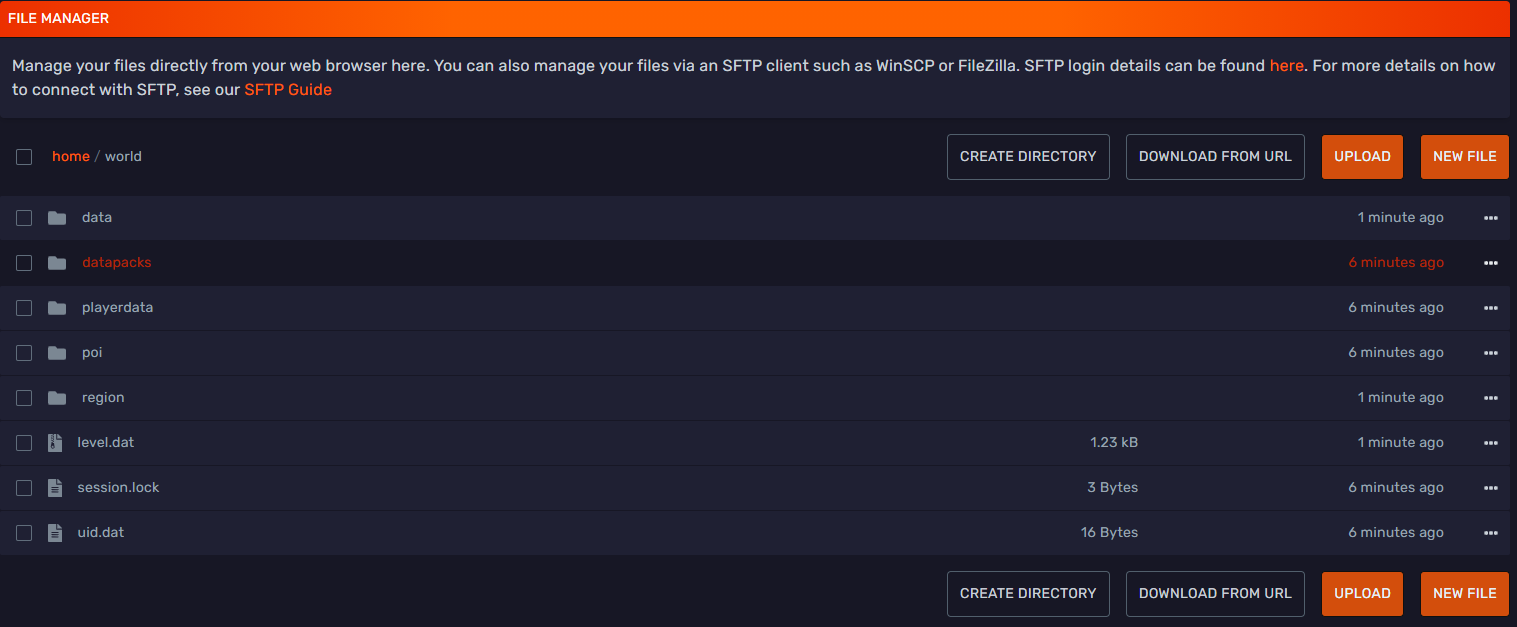Click the archive file icon for level.dat
The height and width of the screenshot is (627, 1517).
pyautogui.click(x=55, y=443)
